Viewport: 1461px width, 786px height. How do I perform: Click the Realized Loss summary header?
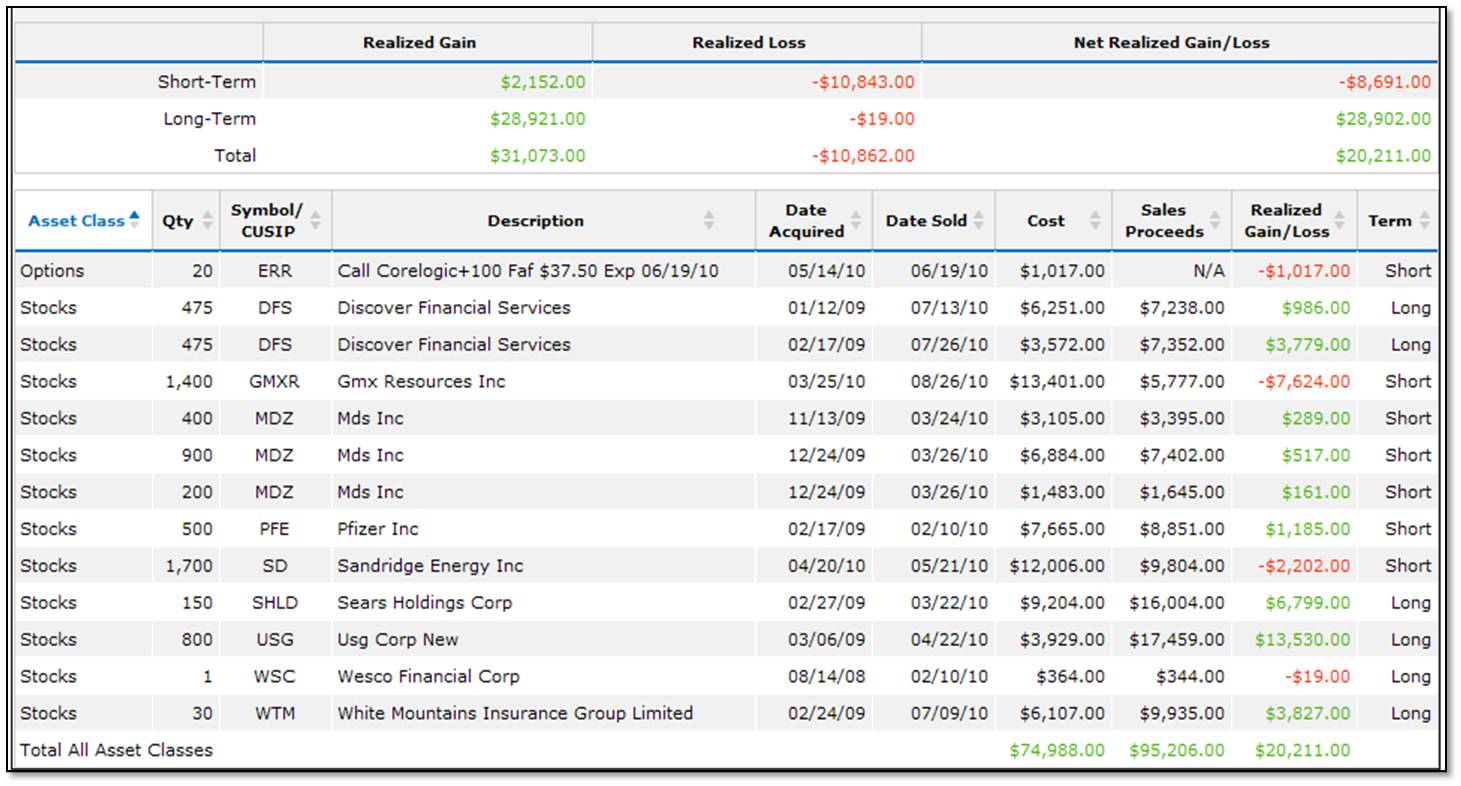coord(748,43)
